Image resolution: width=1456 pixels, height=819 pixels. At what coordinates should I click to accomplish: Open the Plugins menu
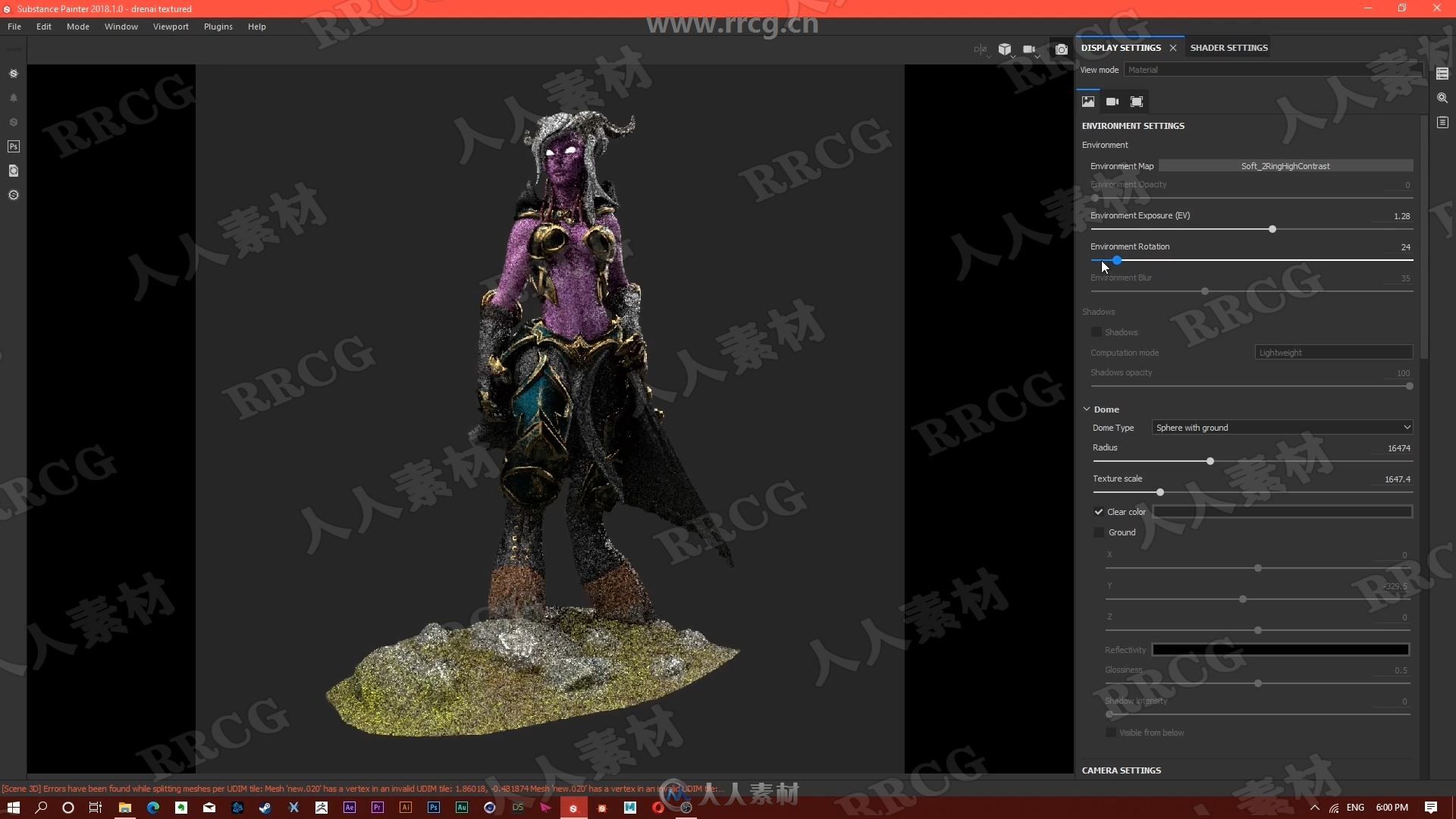[x=218, y=27]
